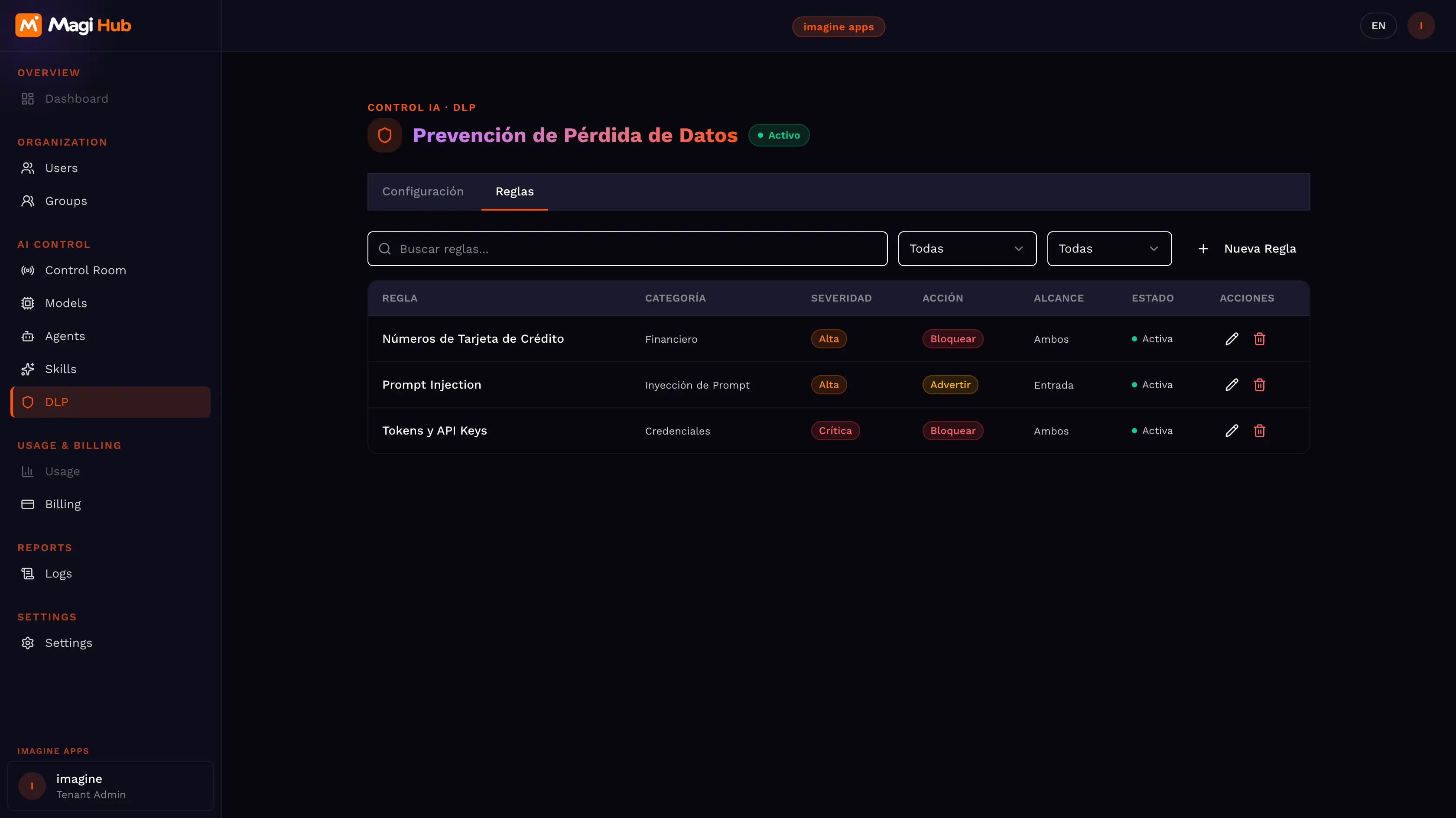The width and height of the screenshot is (1456, 818).
Task: Open Control Room broadcast icon
Action: (x=28, y=270)
